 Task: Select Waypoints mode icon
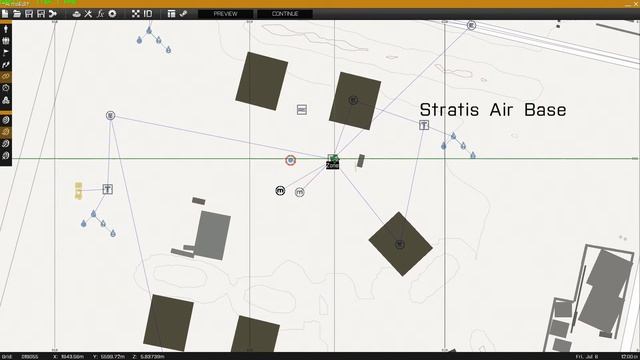coord(6,64)
